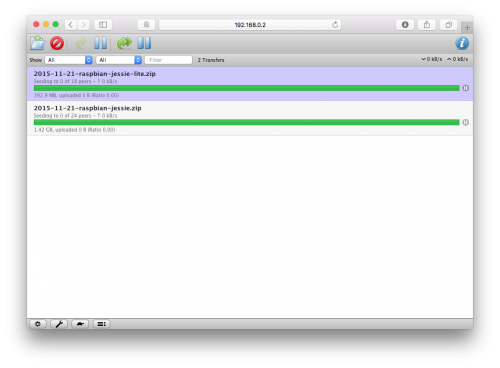Pause the raspbian-jessie.zip torrent
Viewport: 500px width, 368px height.
point(466,122)
